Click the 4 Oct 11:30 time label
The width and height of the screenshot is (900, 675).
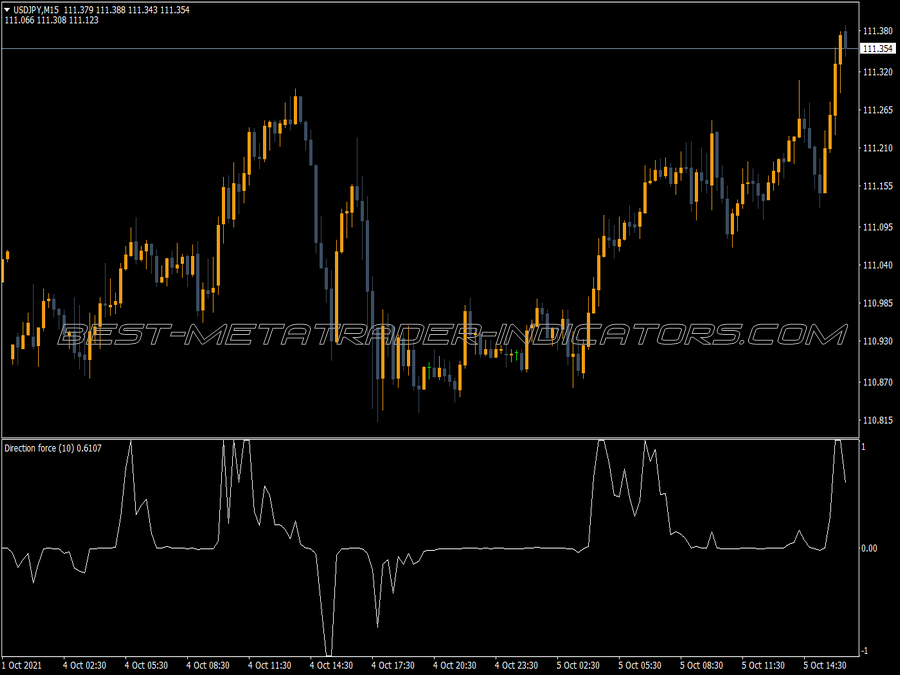pyautogui.click(x=270, y=666)
